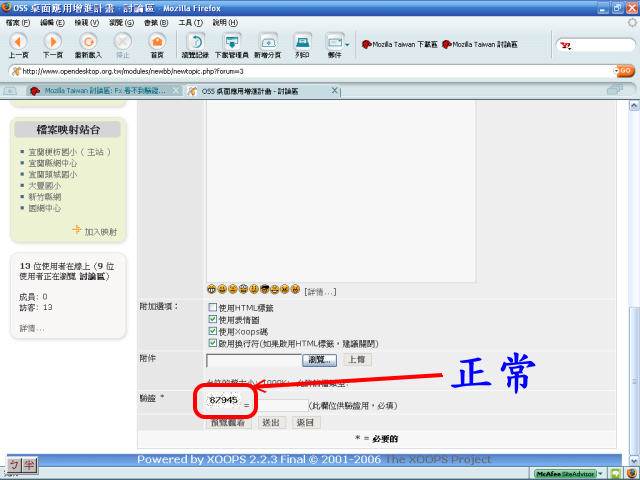Click the 返回 back button

306,423
